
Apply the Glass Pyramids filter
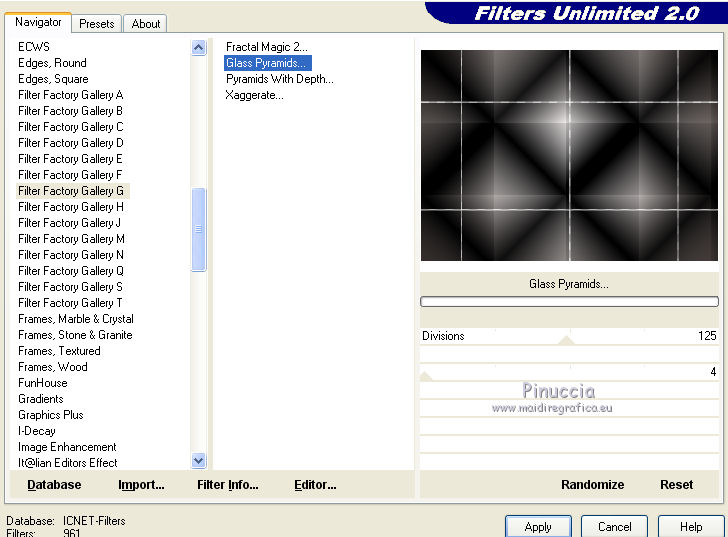coord(538,526)
